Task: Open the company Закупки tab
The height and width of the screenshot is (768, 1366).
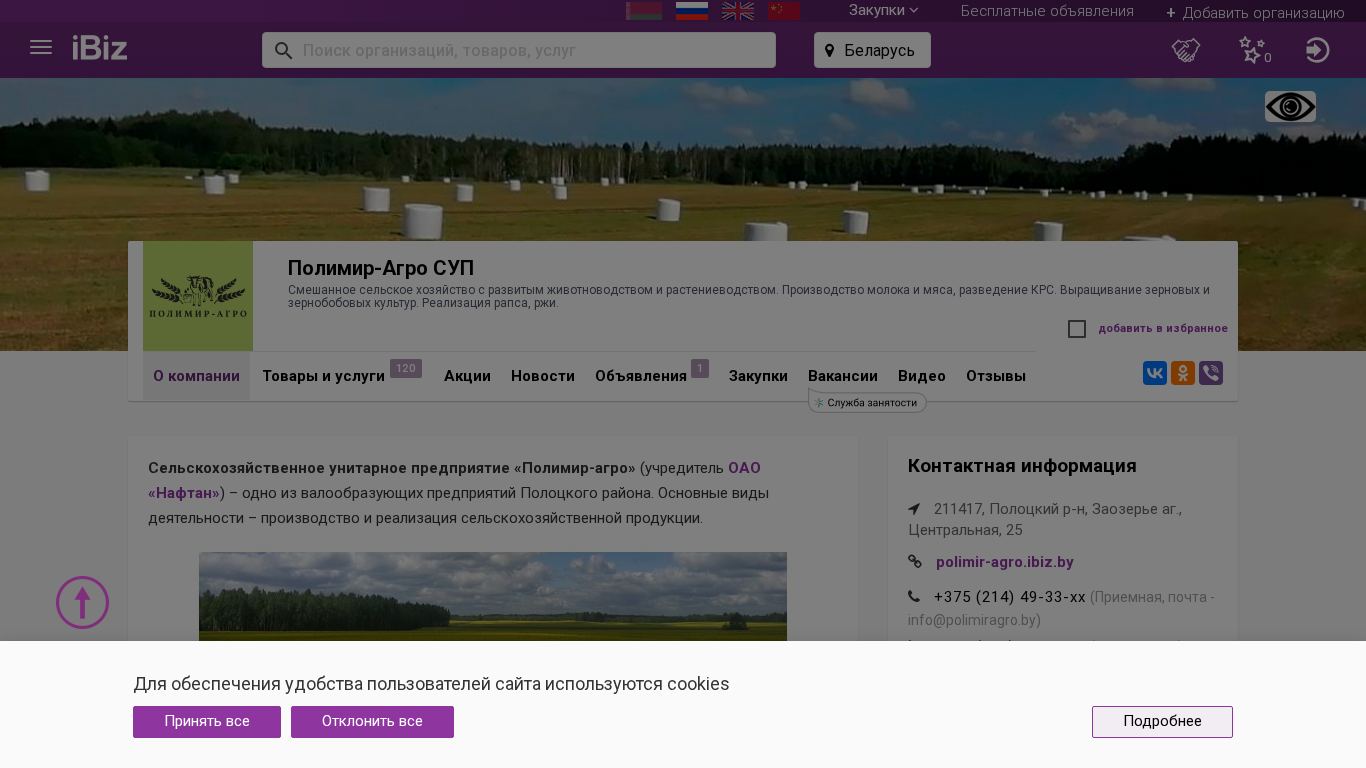Action: click(758, 376)
